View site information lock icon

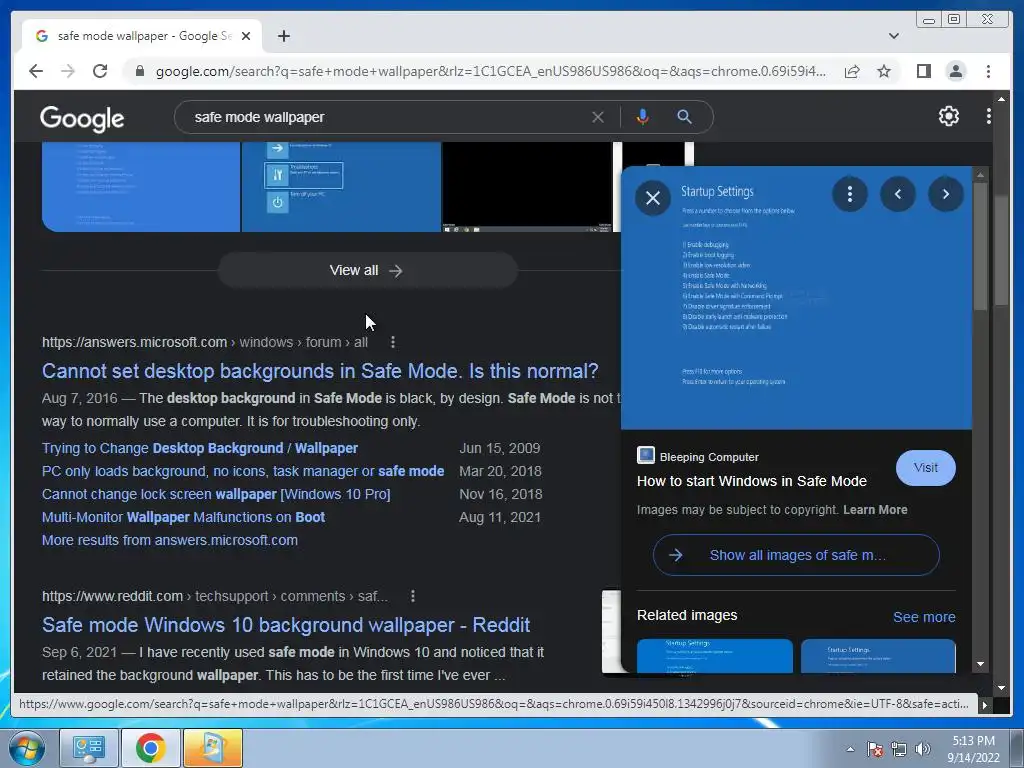(x=139, y=71)
